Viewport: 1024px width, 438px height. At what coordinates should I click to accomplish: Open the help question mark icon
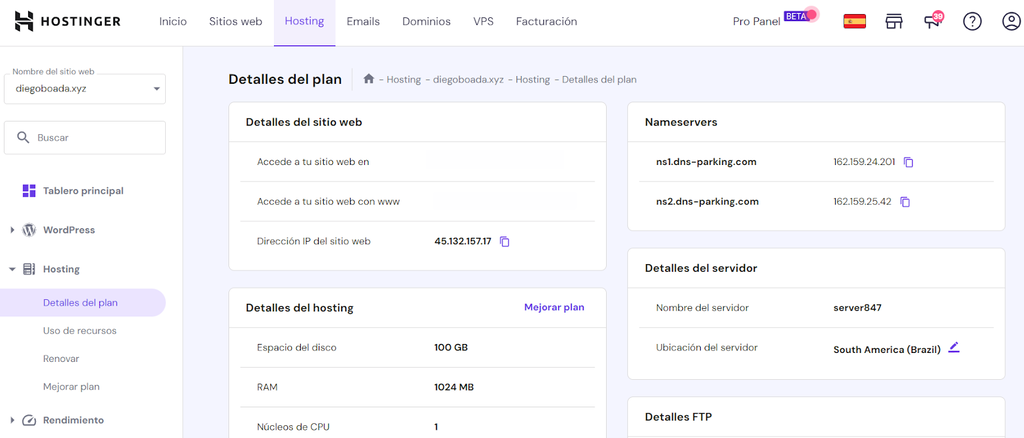(972, 22)
